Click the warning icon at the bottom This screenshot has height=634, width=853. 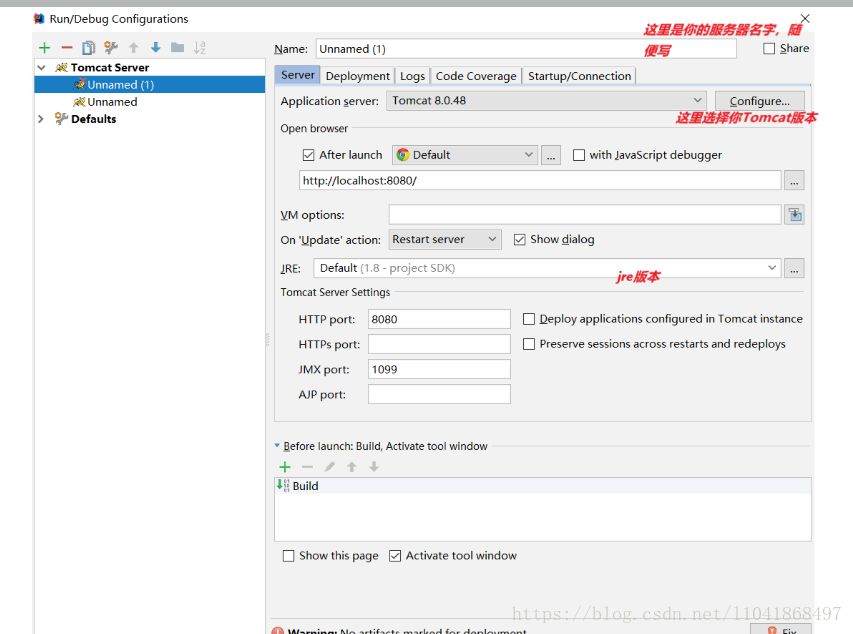coord(277,631)
